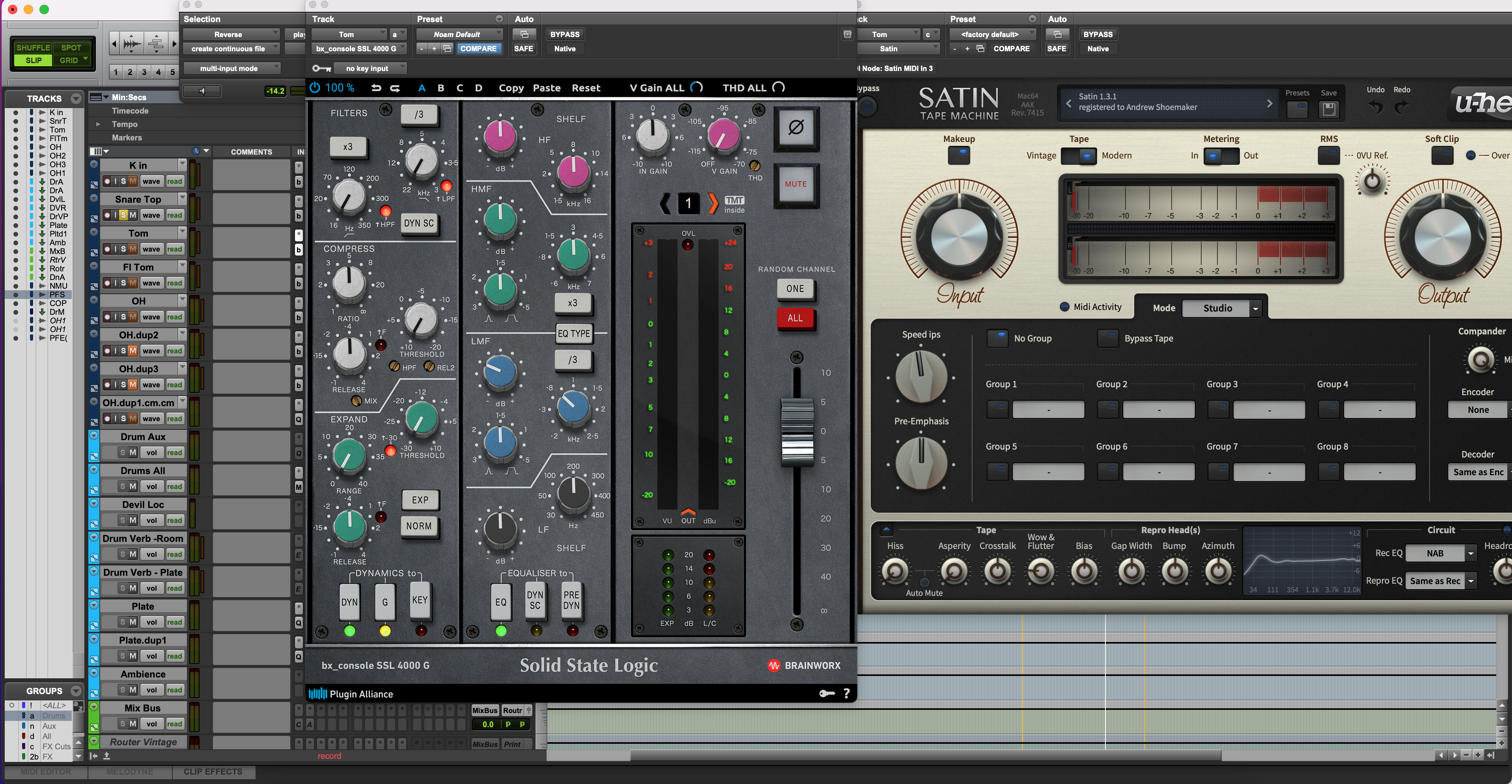Click the Plugin Alliance logo
This screenshot has height=784, width=1512.
click(351, 694)
